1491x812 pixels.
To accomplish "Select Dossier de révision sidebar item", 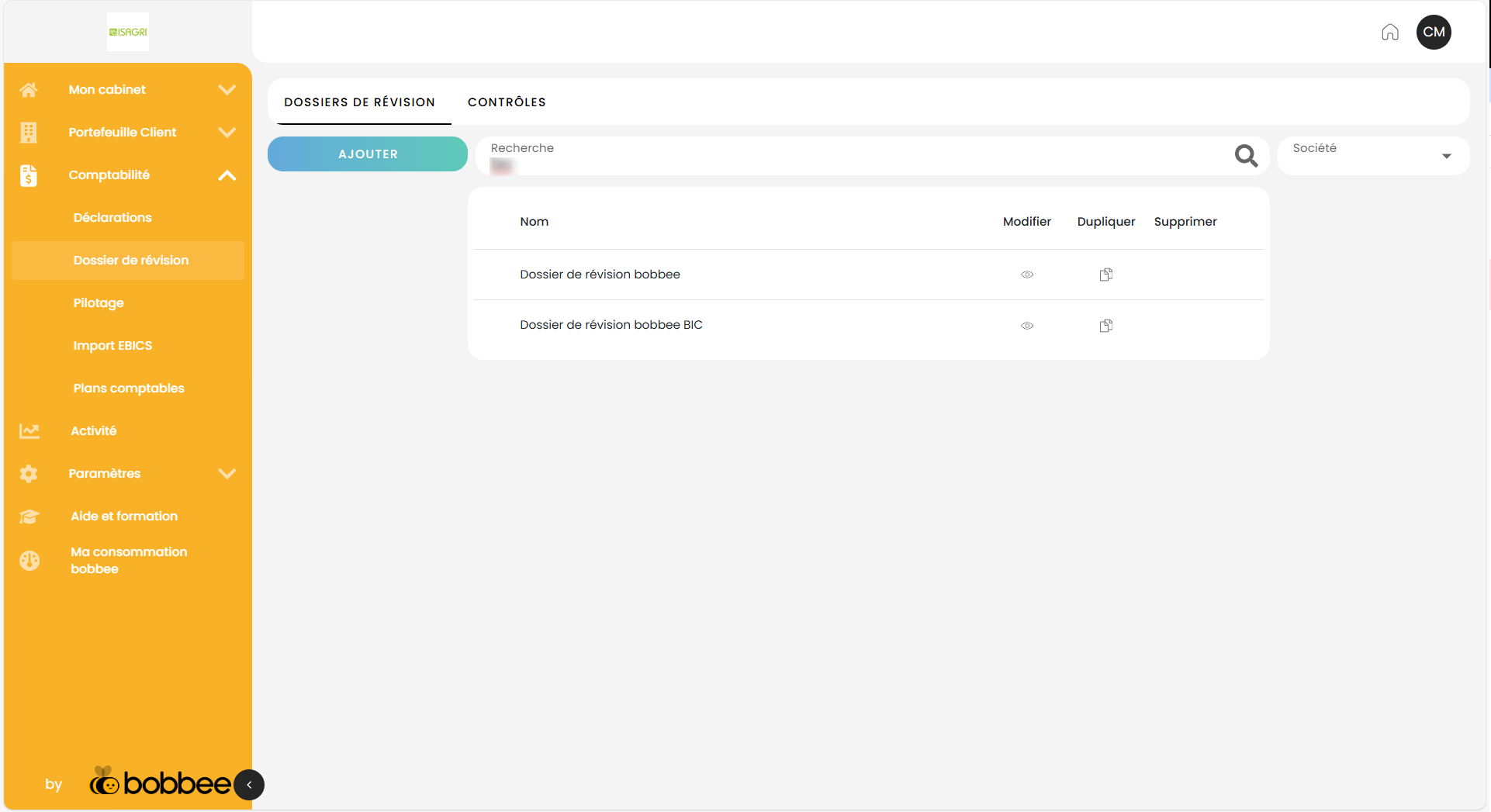I will pyautogui.click(x=128, y=261).
